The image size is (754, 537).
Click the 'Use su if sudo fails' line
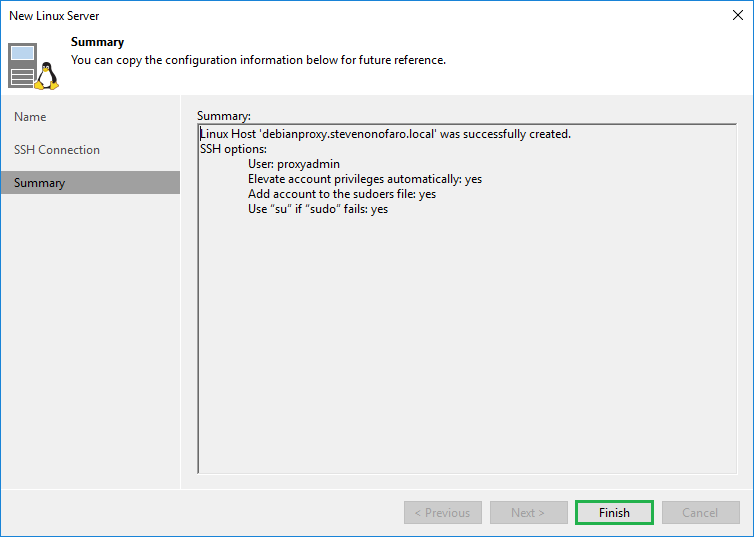pos(317,209)
